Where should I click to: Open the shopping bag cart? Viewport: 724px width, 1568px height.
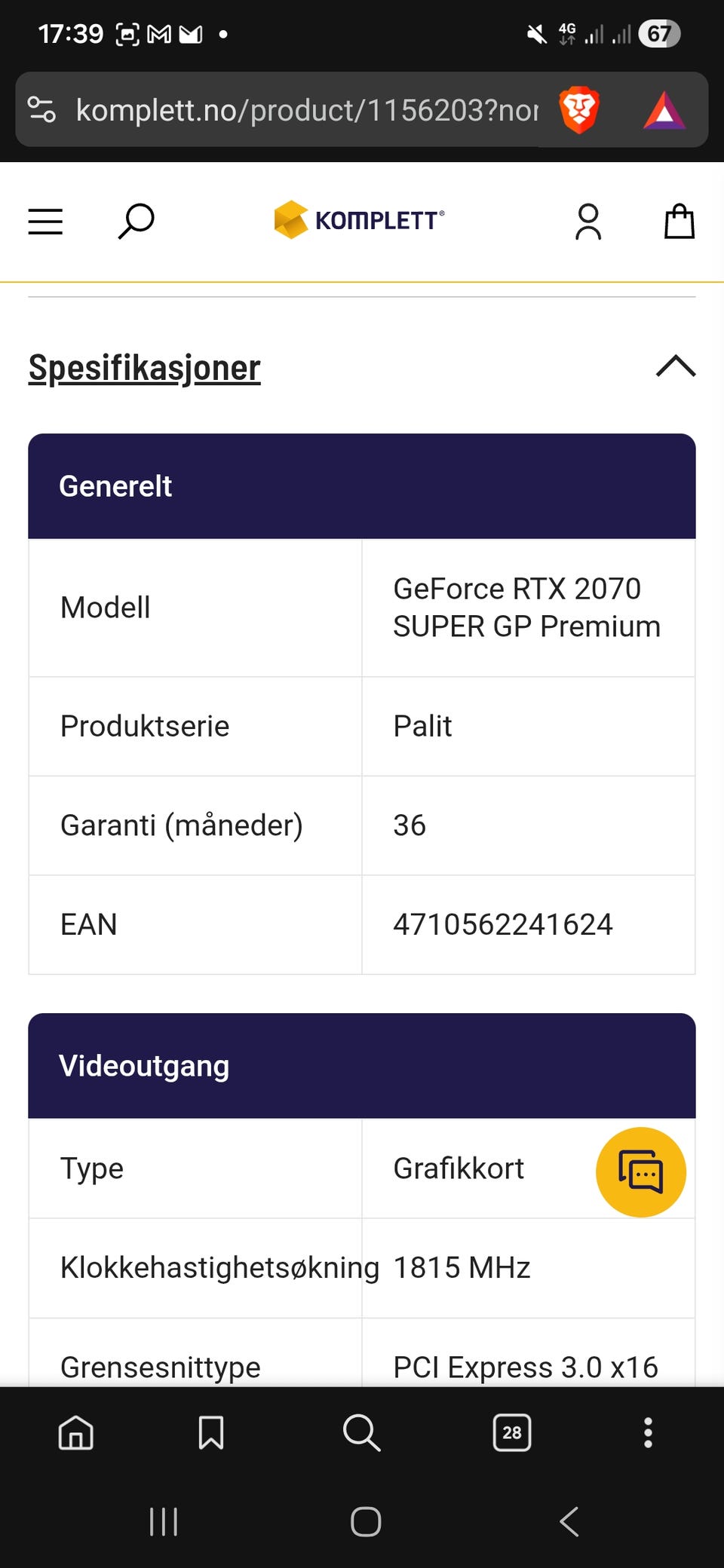(x=679, y=222)
